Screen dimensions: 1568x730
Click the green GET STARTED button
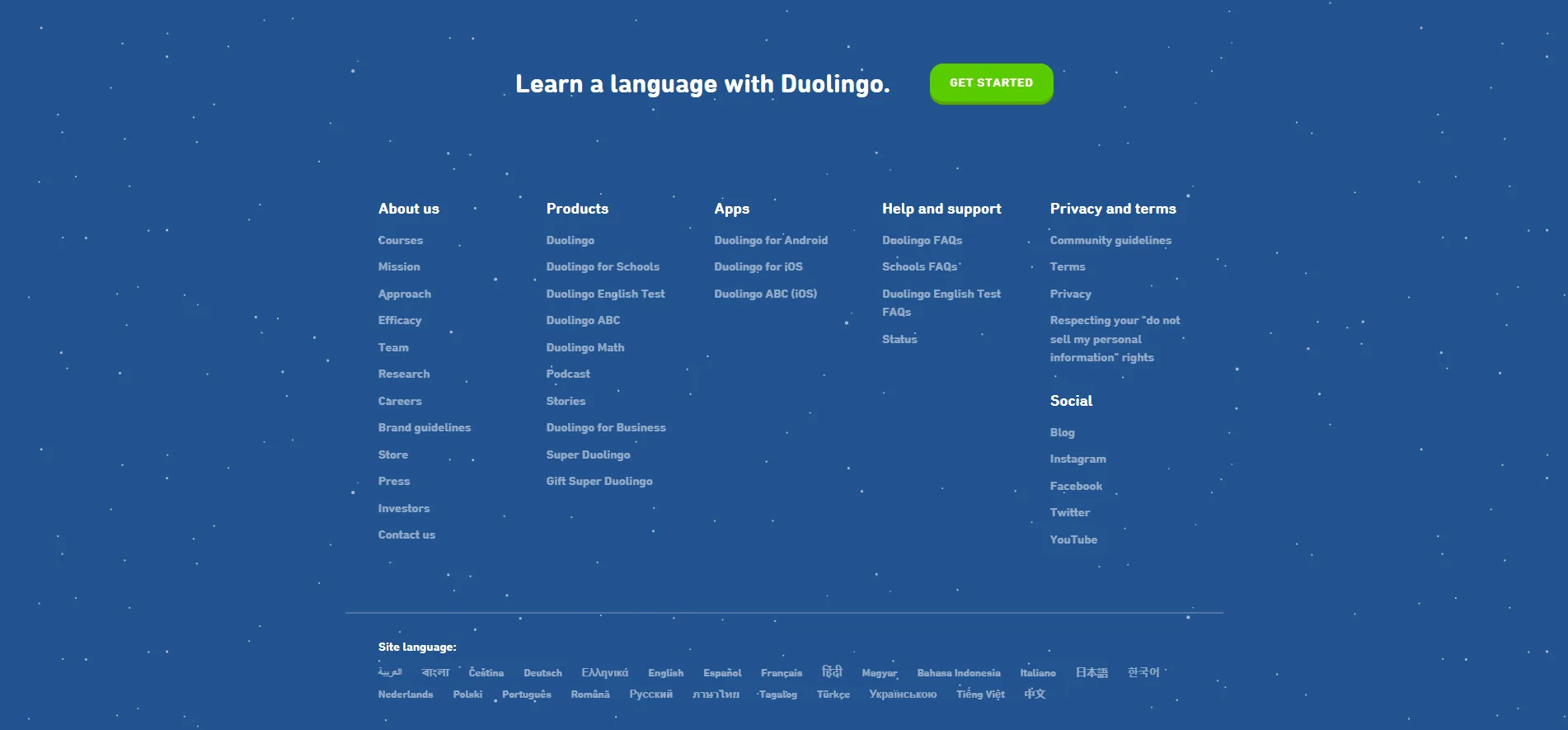coord(991,83)
